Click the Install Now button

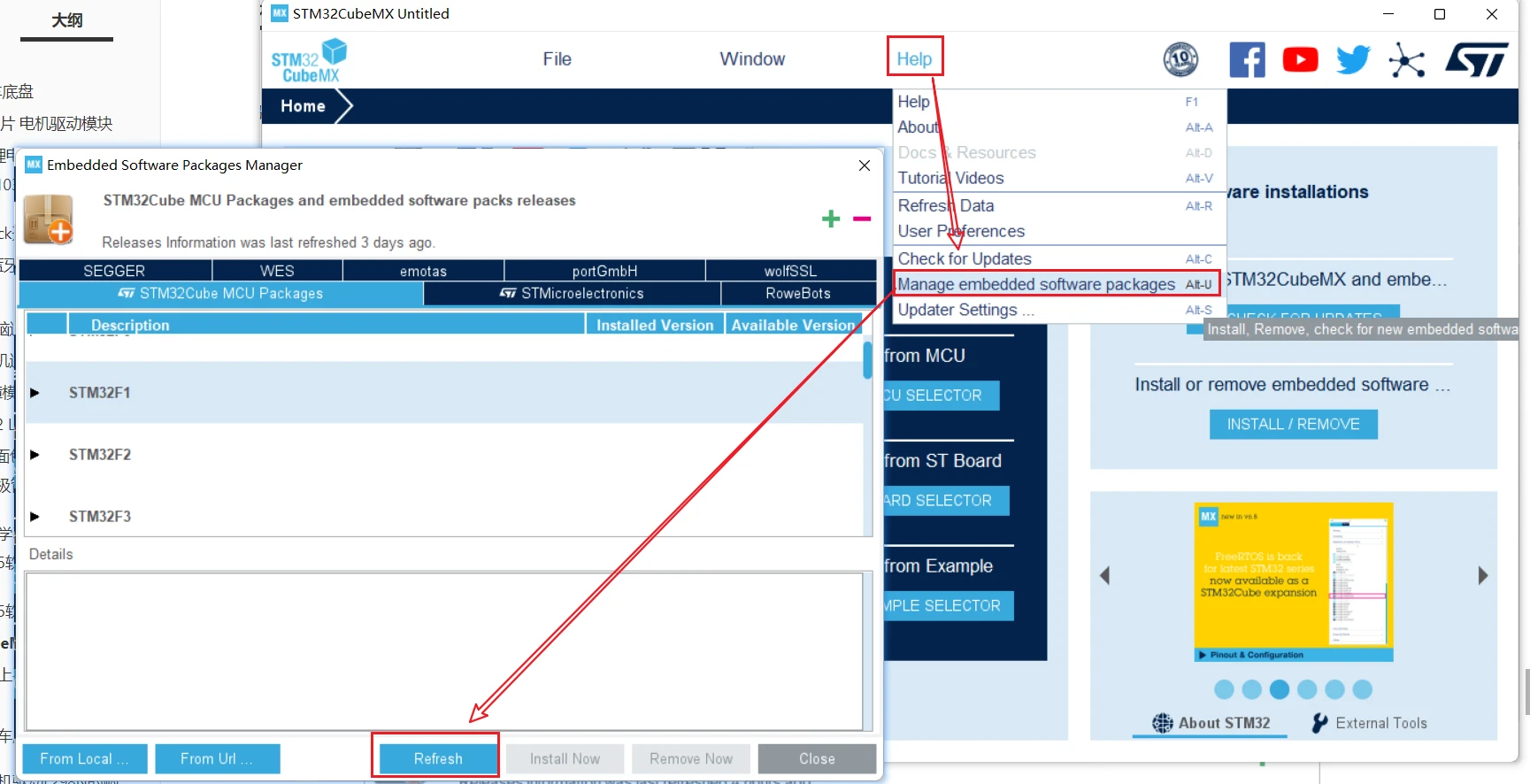[565, 759]
